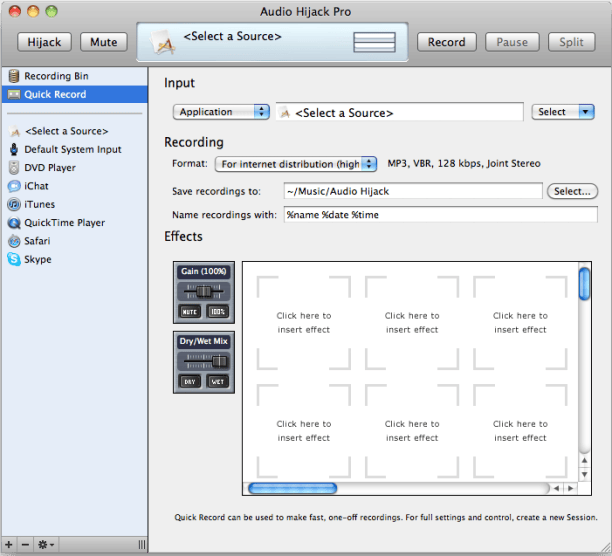Click application icon in Input source field

pos(285,113)
